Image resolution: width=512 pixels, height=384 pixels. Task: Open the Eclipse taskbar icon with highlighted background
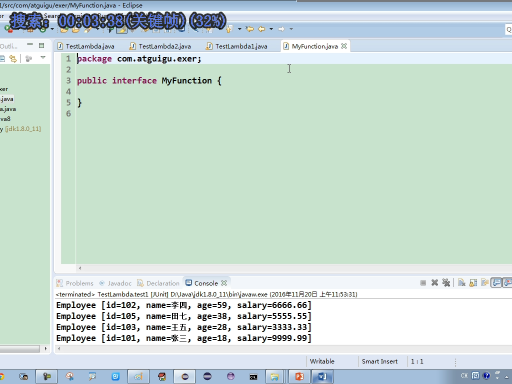pos(184,377)
